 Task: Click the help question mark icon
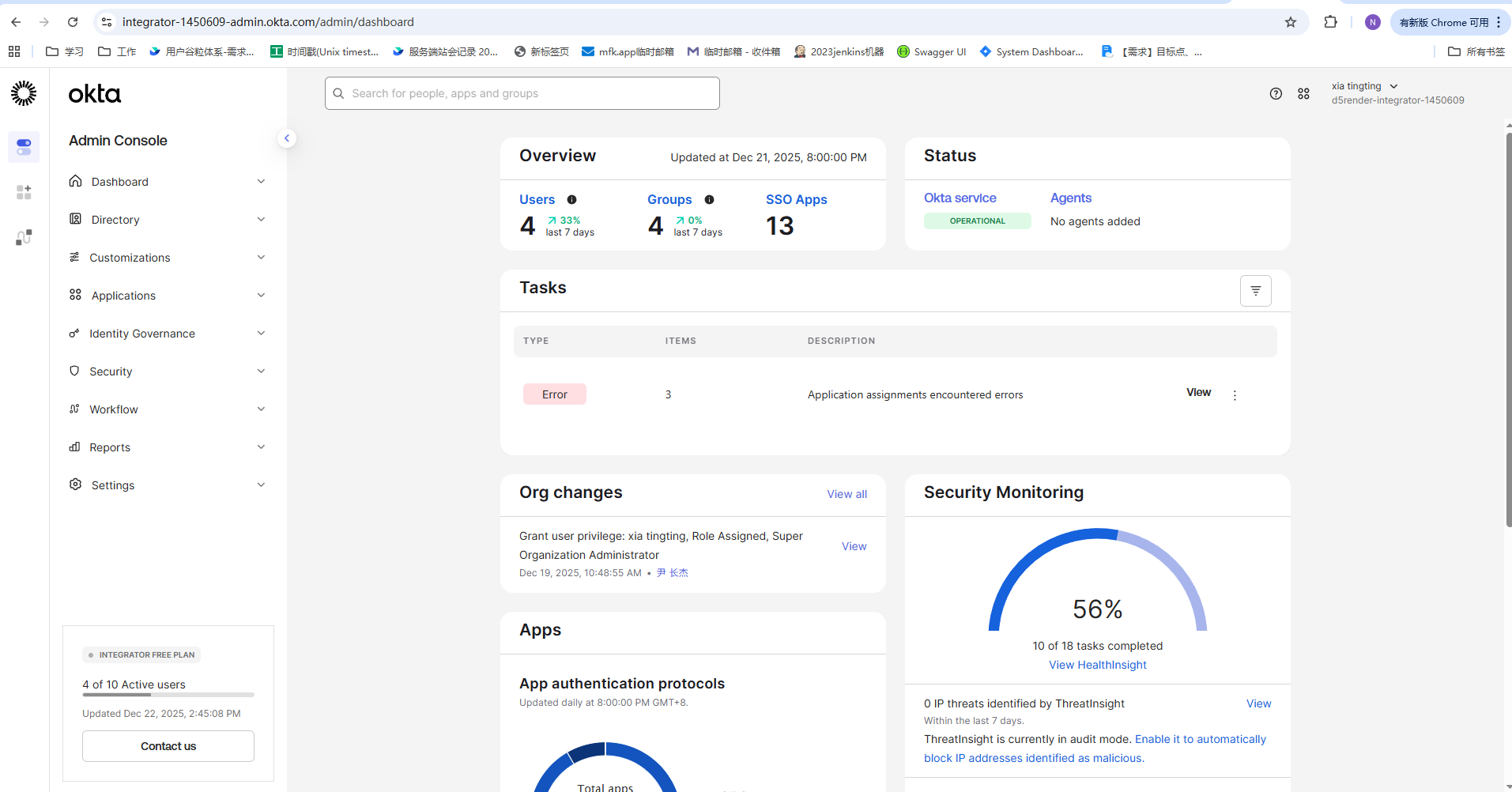(1276, 93)
